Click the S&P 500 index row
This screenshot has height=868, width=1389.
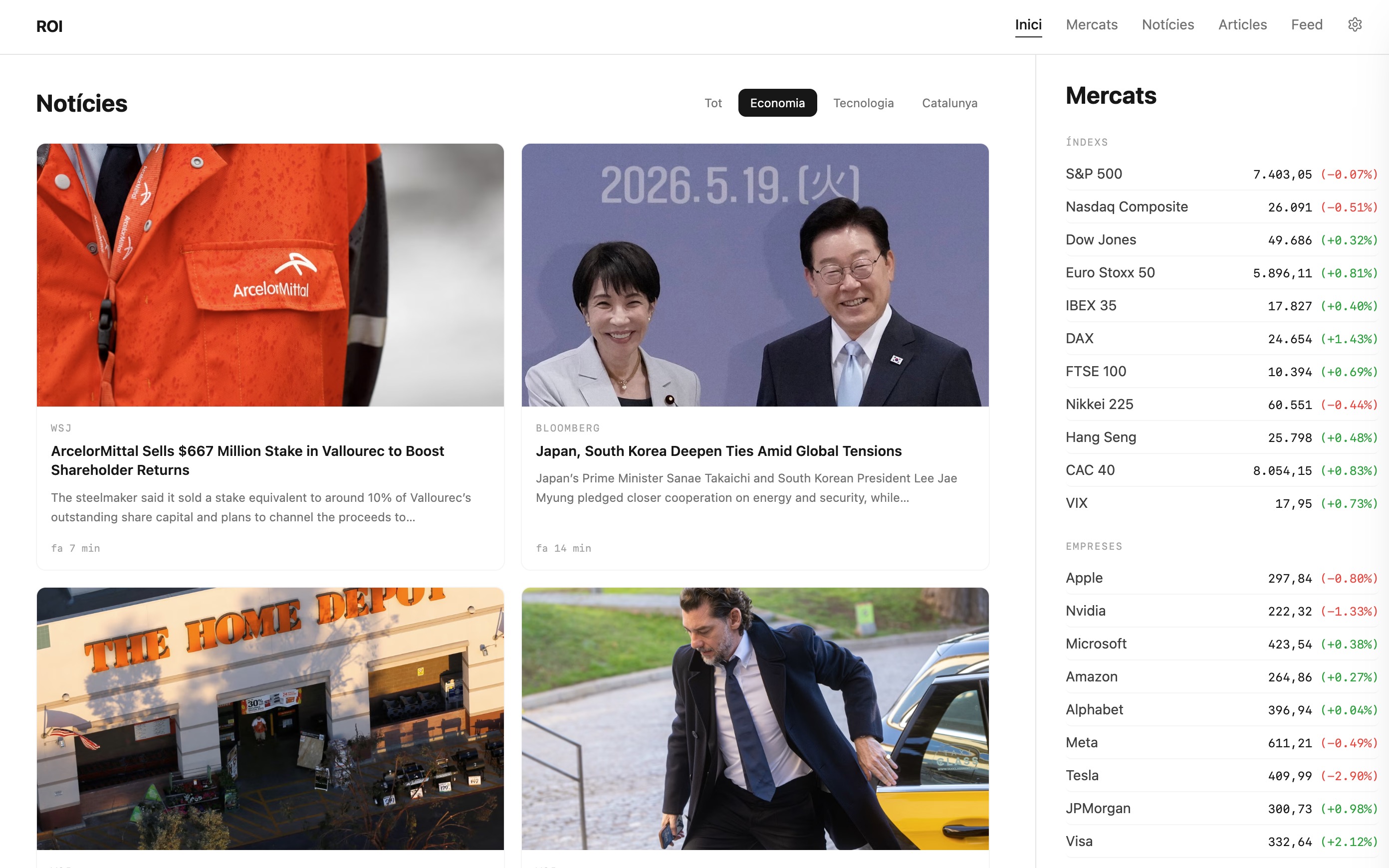[x=1221, y=174]
